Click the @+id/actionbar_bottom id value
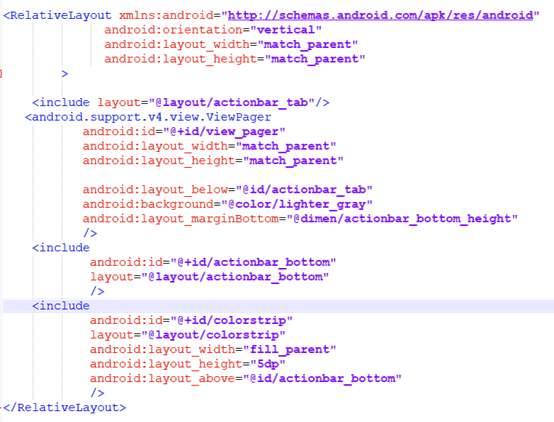Screen dimensions: 554x422 [253, 262]
